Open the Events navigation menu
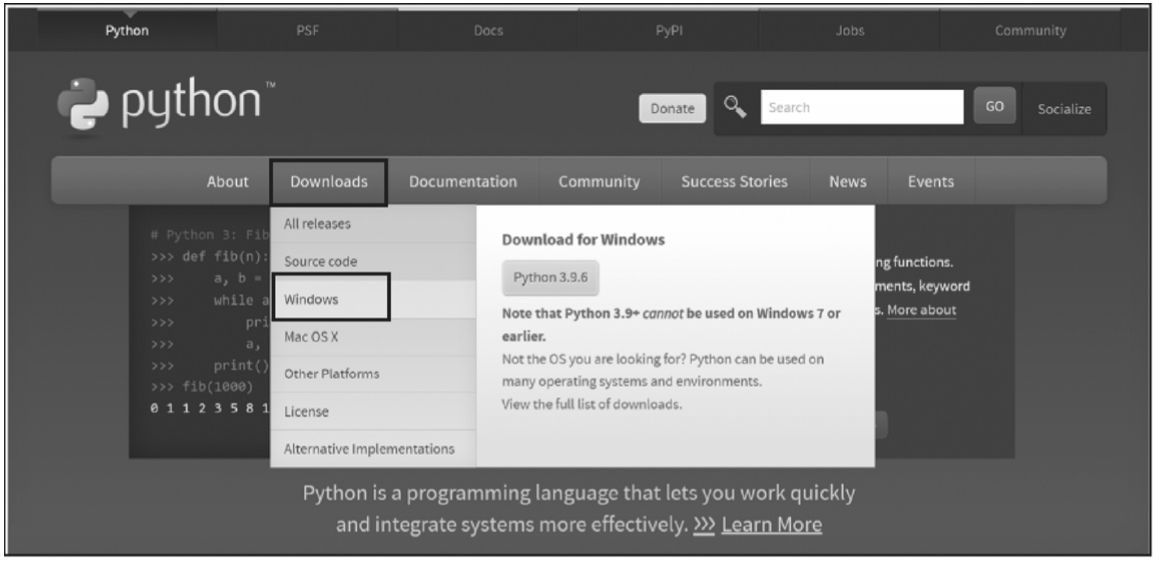1159x564 pixels. click(x=931, y=182)
